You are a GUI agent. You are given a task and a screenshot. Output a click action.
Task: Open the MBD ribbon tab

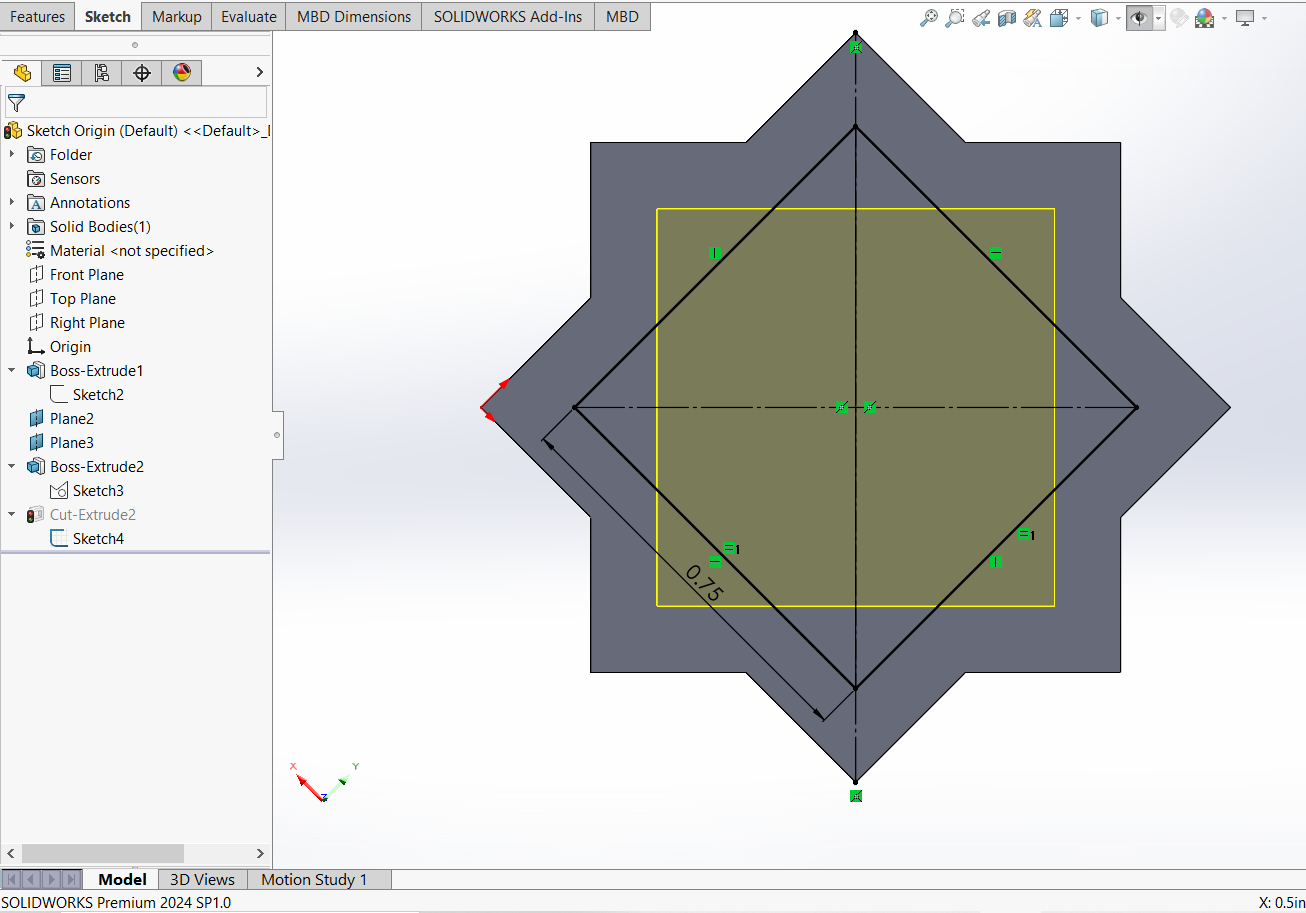click(x=622, y=16)
